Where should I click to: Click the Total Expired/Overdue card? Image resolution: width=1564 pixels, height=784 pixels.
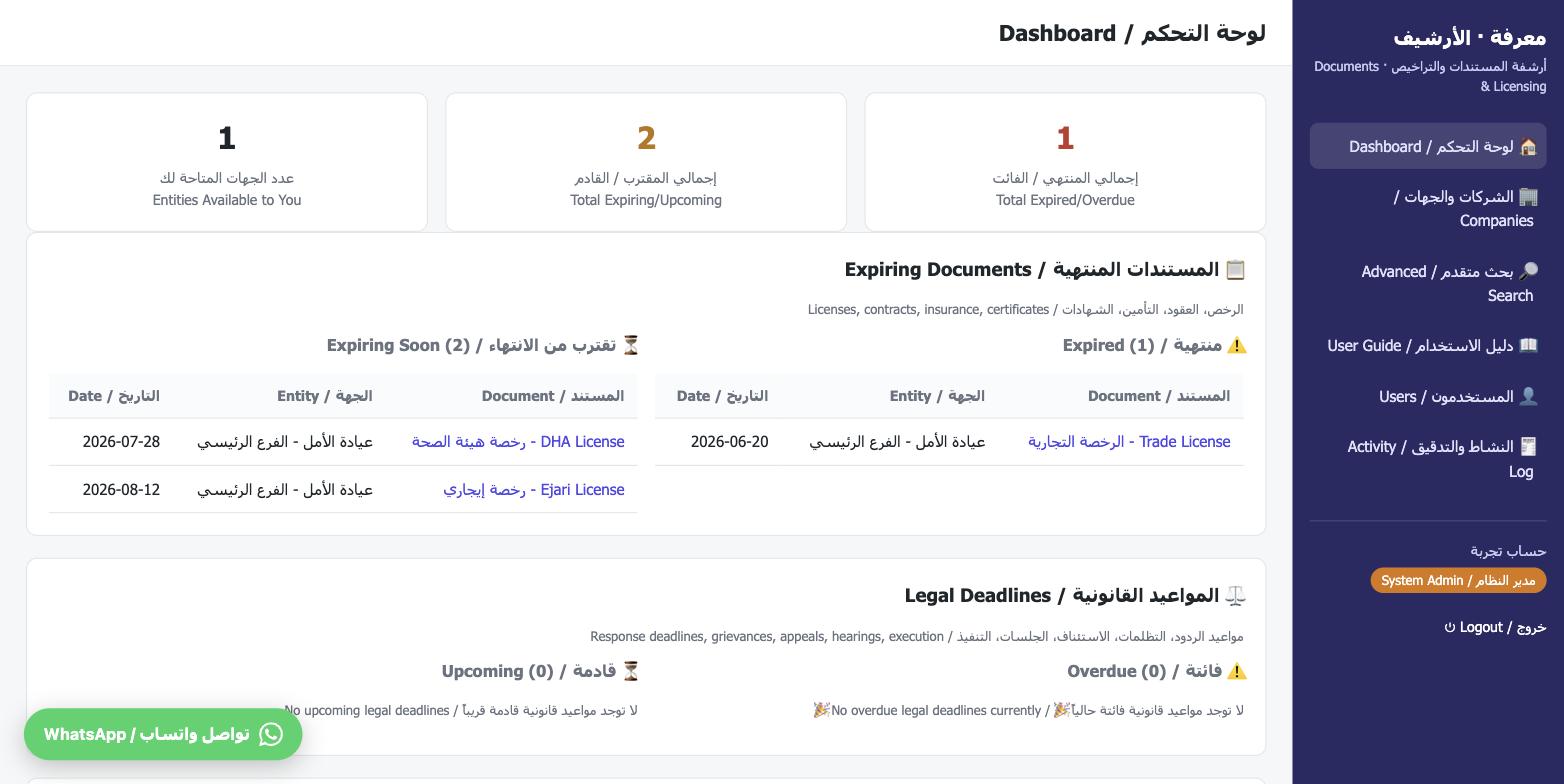point(1065,162)
